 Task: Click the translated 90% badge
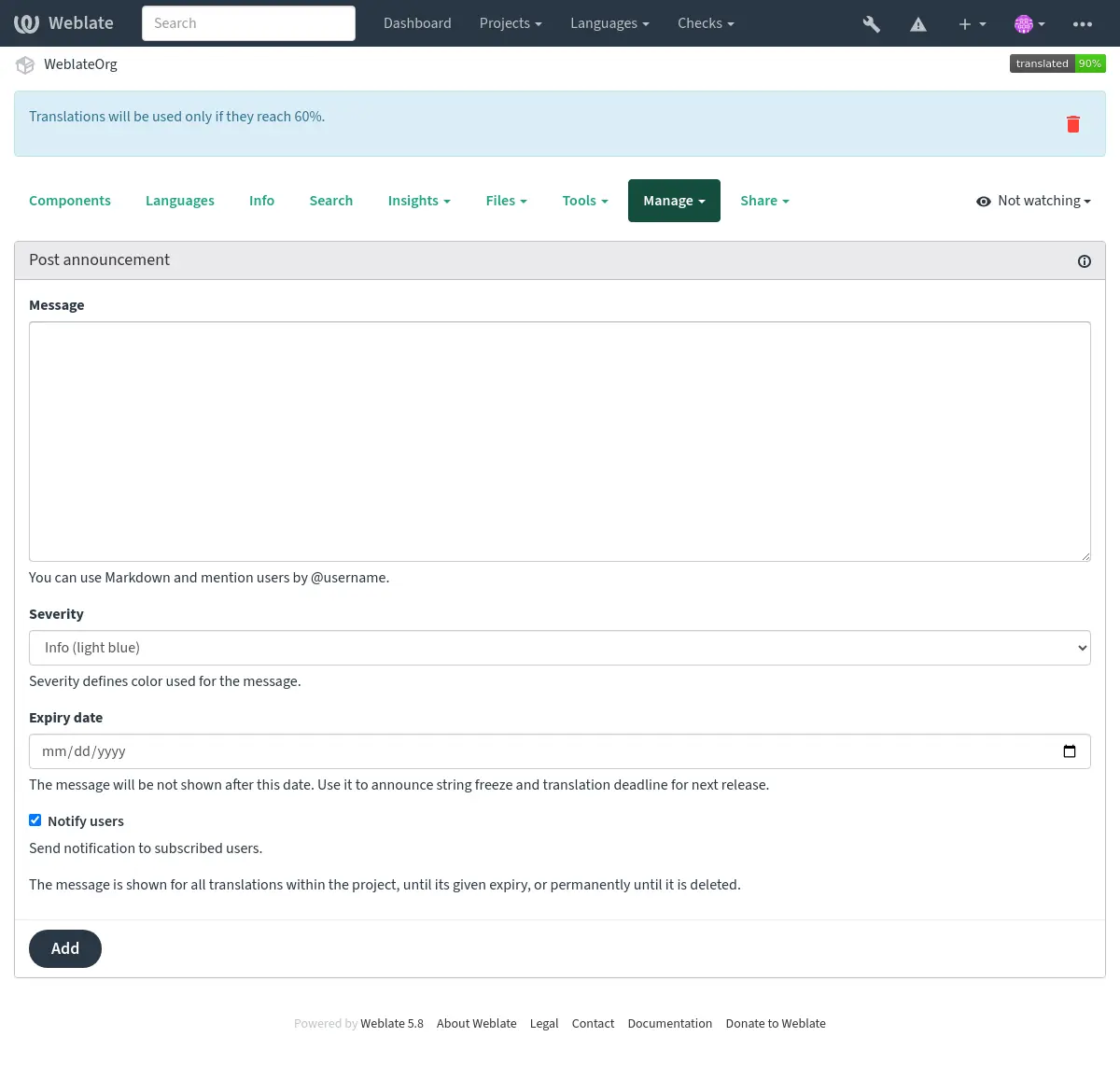coord(1057,63)
